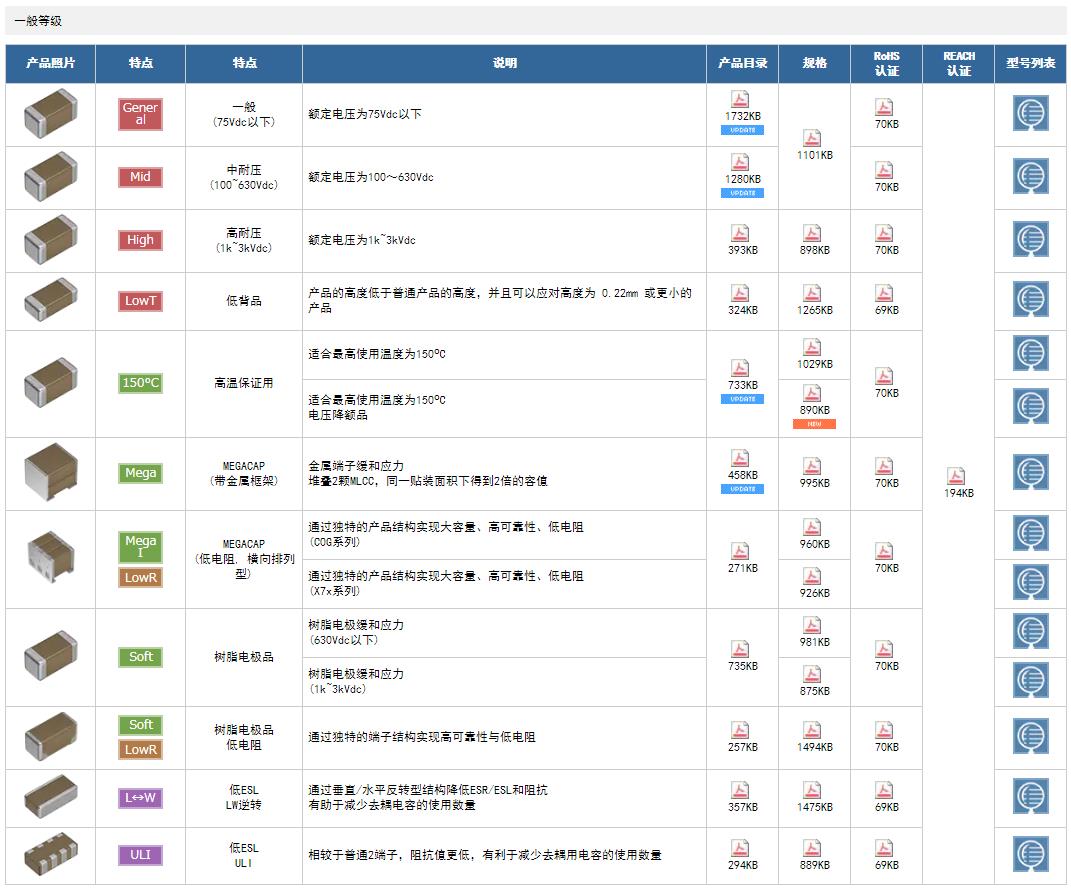Click the 产品目录 column header
The width and height of the screenshot is (1071, 890).
742,63
